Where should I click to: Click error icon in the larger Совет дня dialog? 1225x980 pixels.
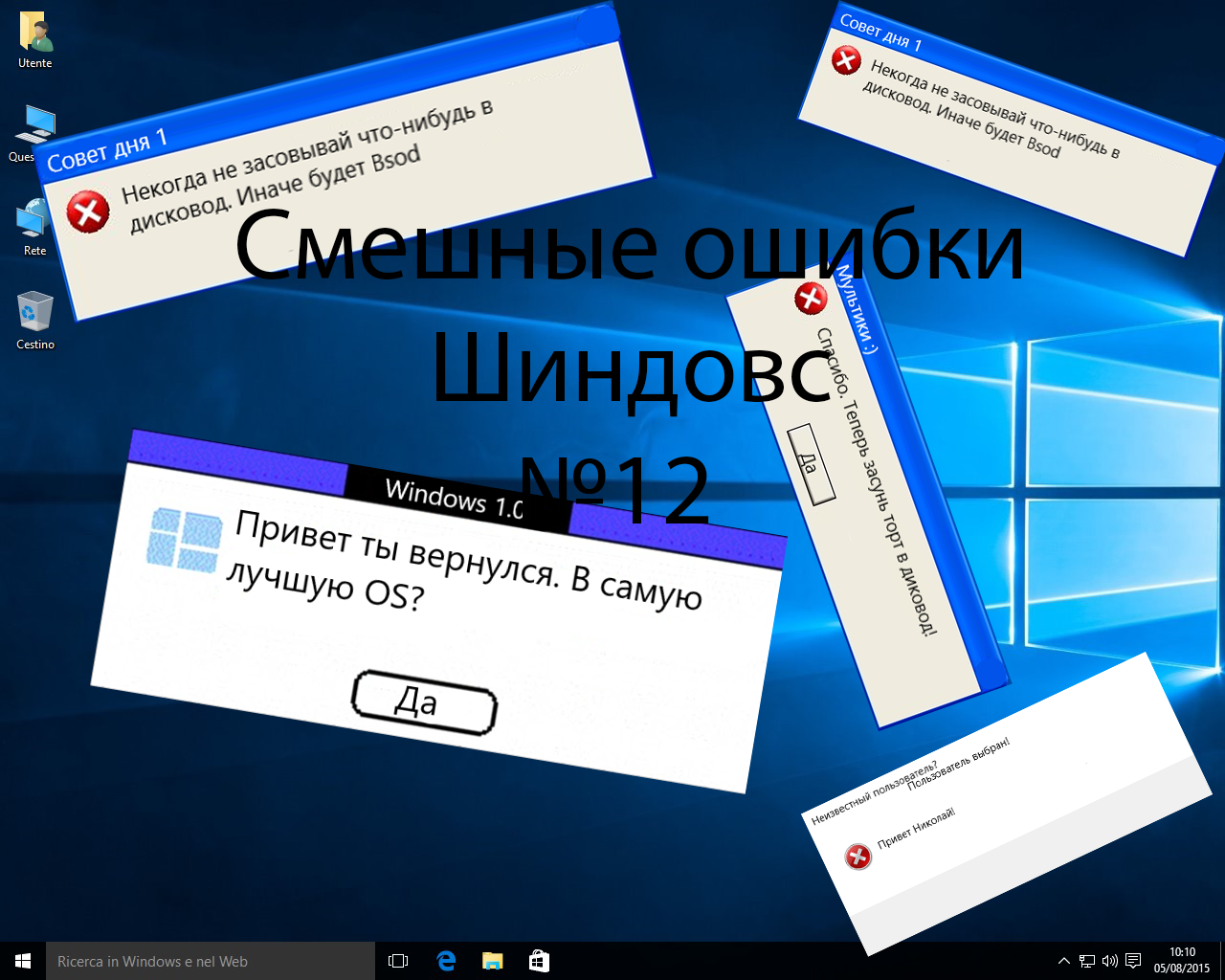pos(88,212)
